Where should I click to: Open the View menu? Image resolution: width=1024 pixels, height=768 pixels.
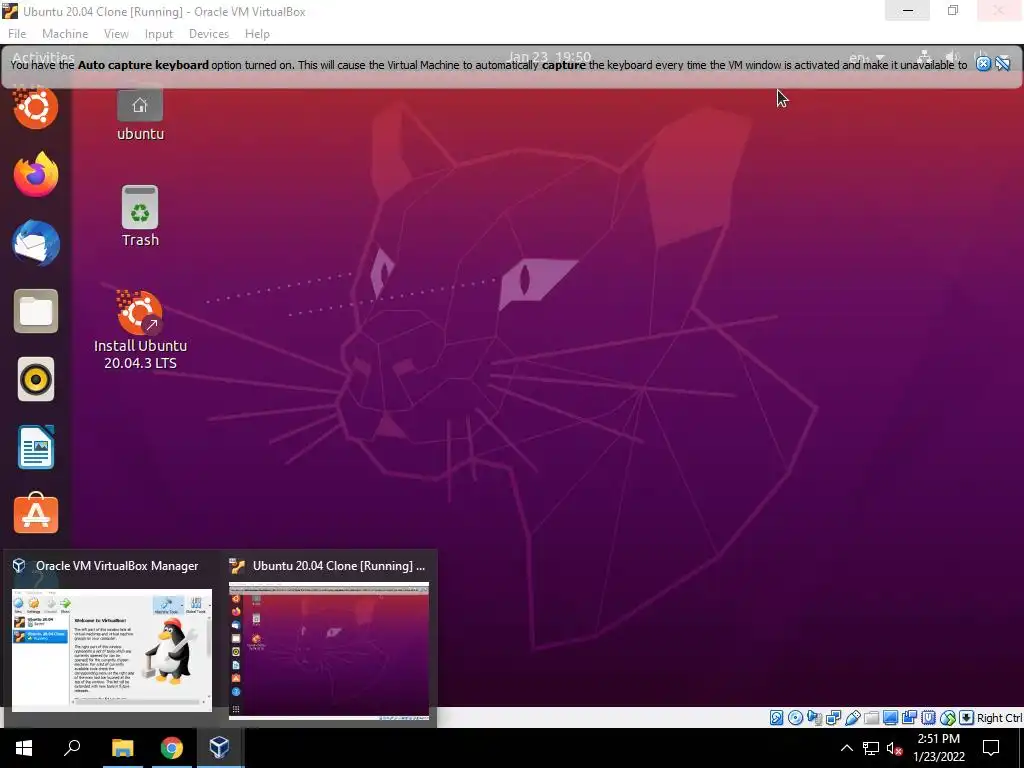116,34
